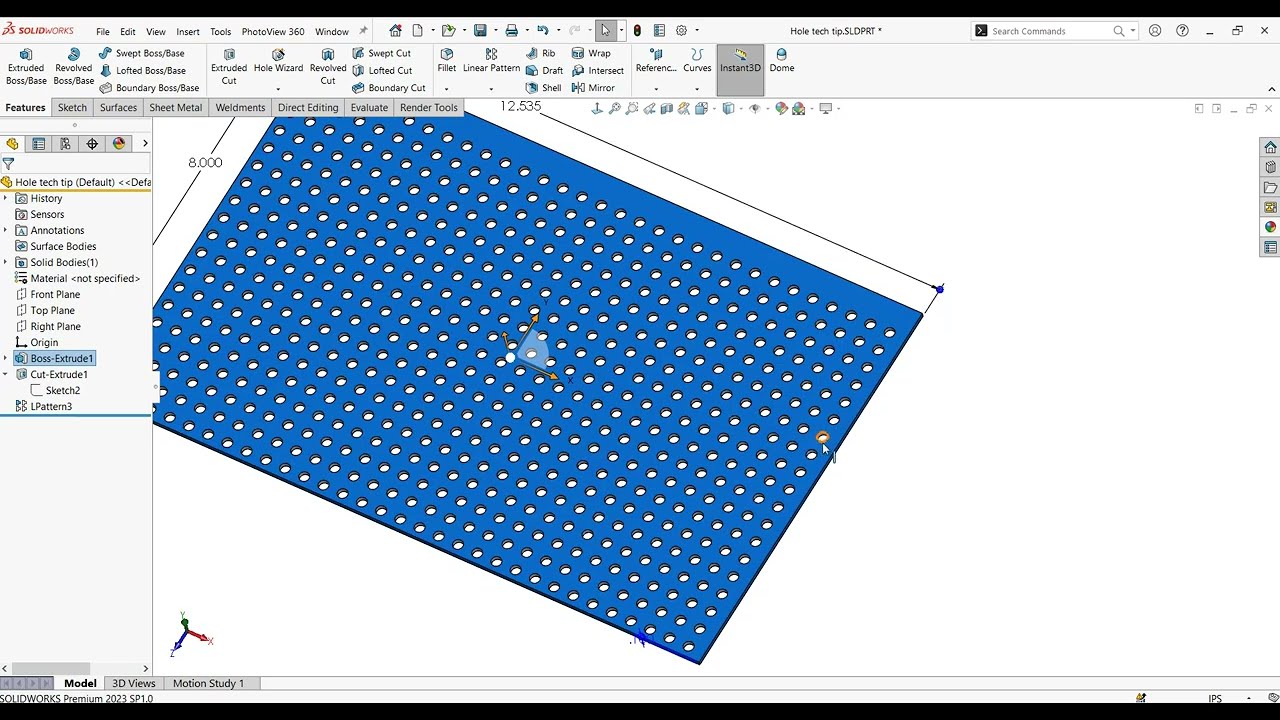This screenshot has height=720, width=1280.
Task: Select Lofted Boss/Base
Action: tap(141, 71)
